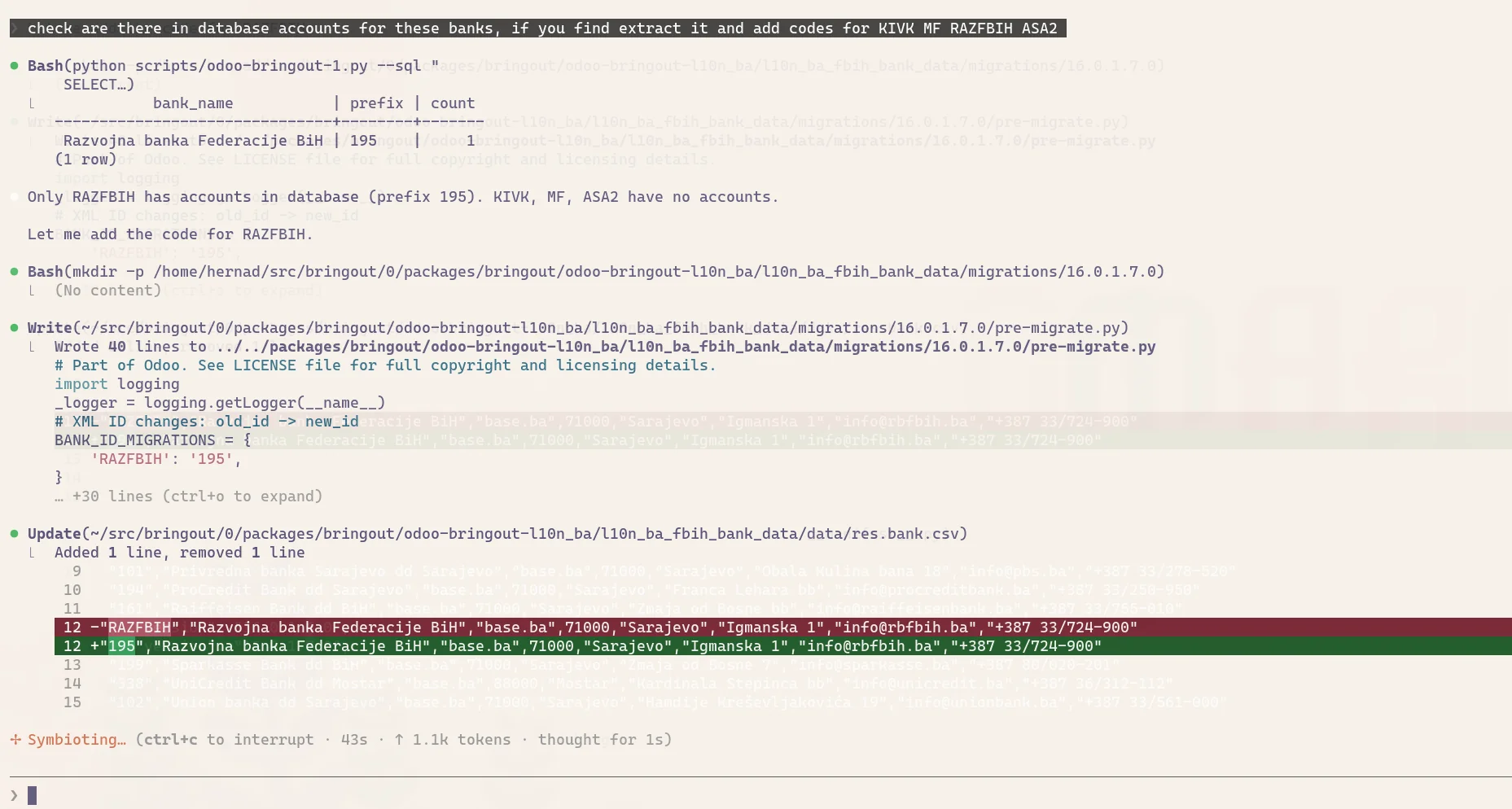Click the "(No content)" result under mkdir

point(107,291)
